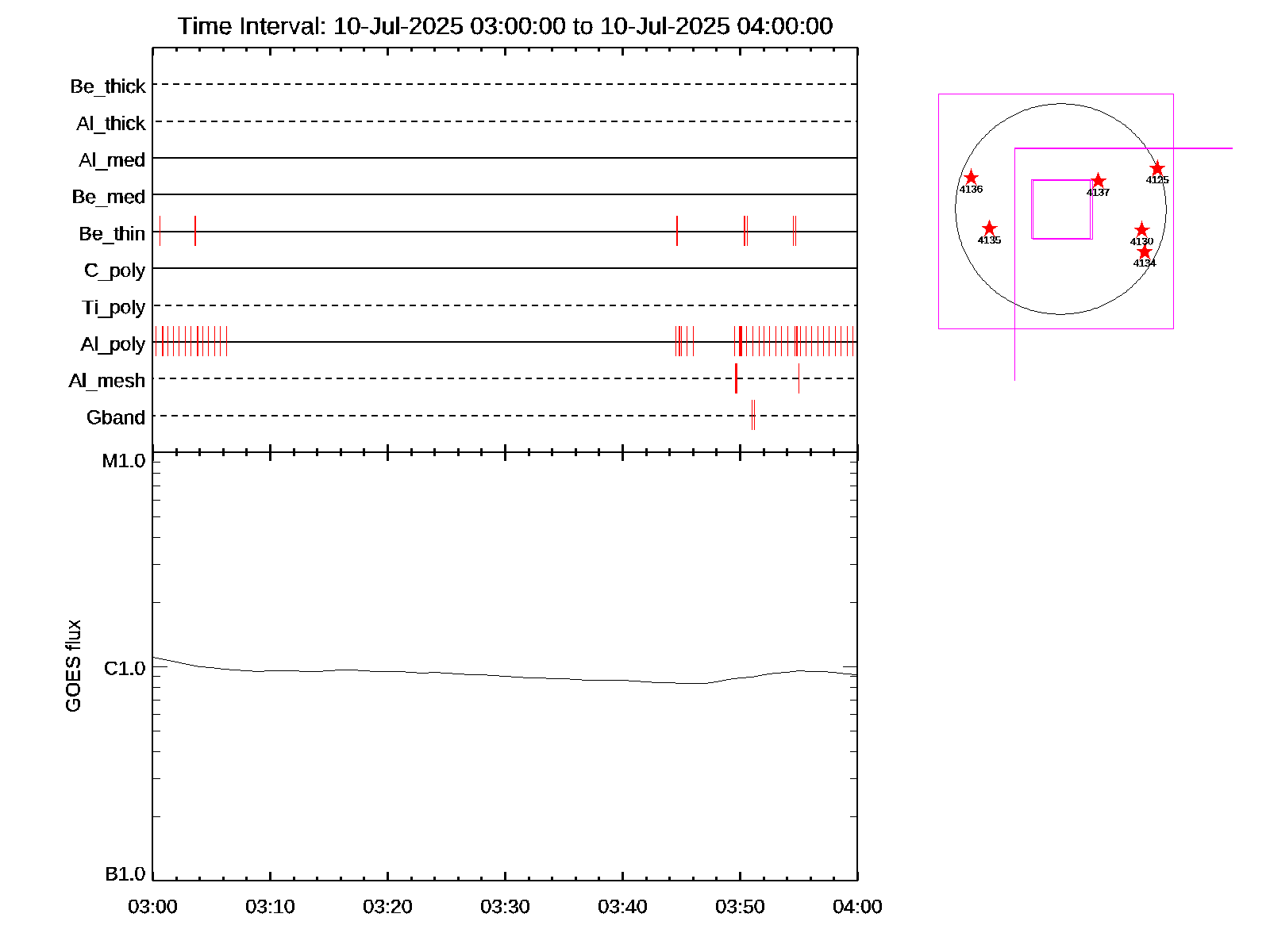Click the small magenta field-of-view box at disk center
1270x952 pixels.
[x=1061, y=209]
